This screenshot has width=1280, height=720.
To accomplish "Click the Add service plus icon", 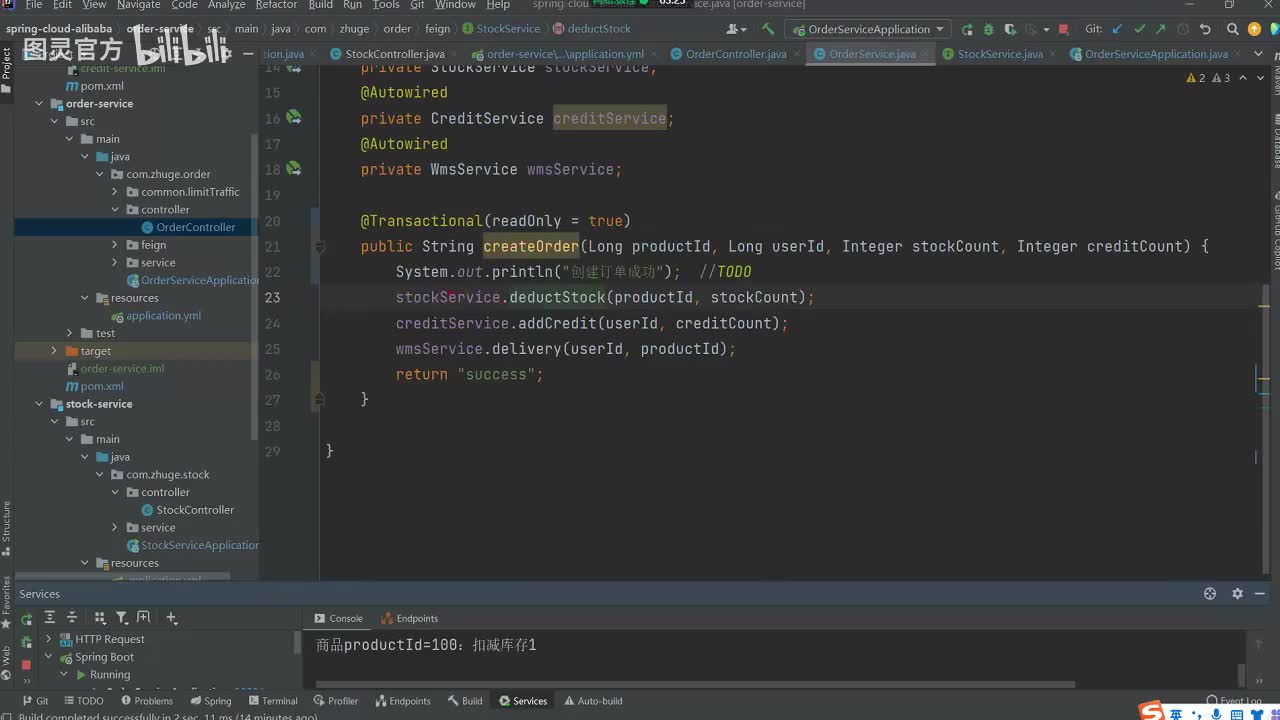I will (171, 617).
